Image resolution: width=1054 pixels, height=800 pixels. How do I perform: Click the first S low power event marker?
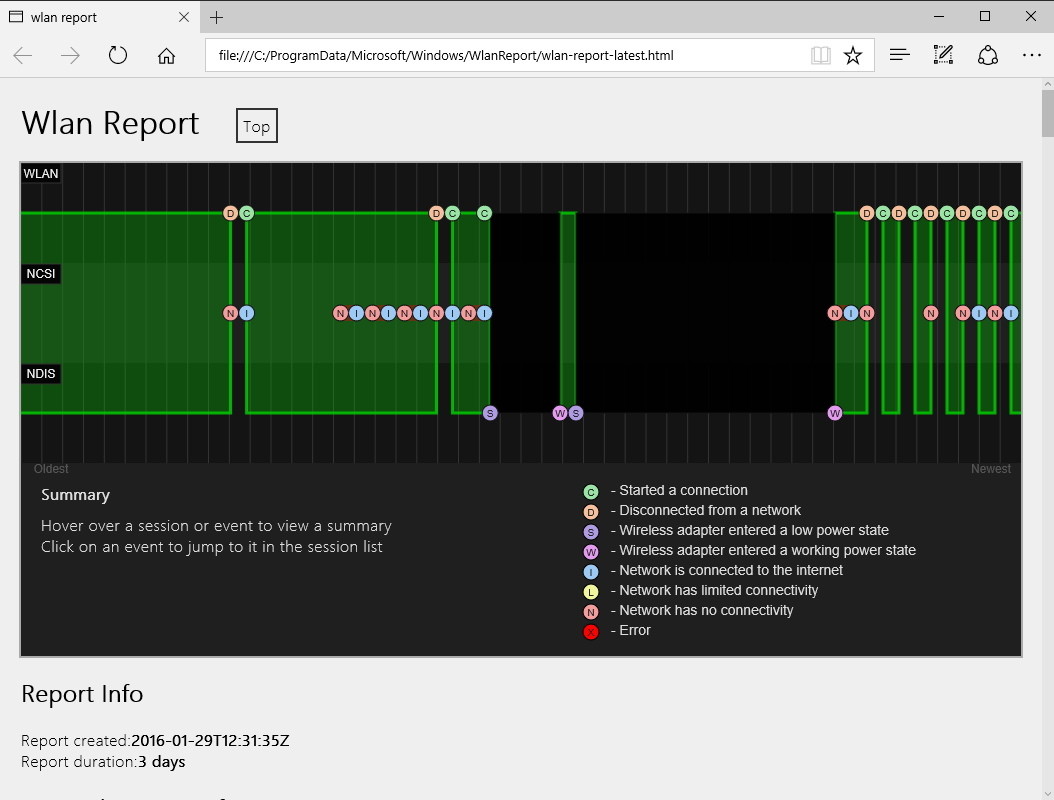tap(490, 413)
